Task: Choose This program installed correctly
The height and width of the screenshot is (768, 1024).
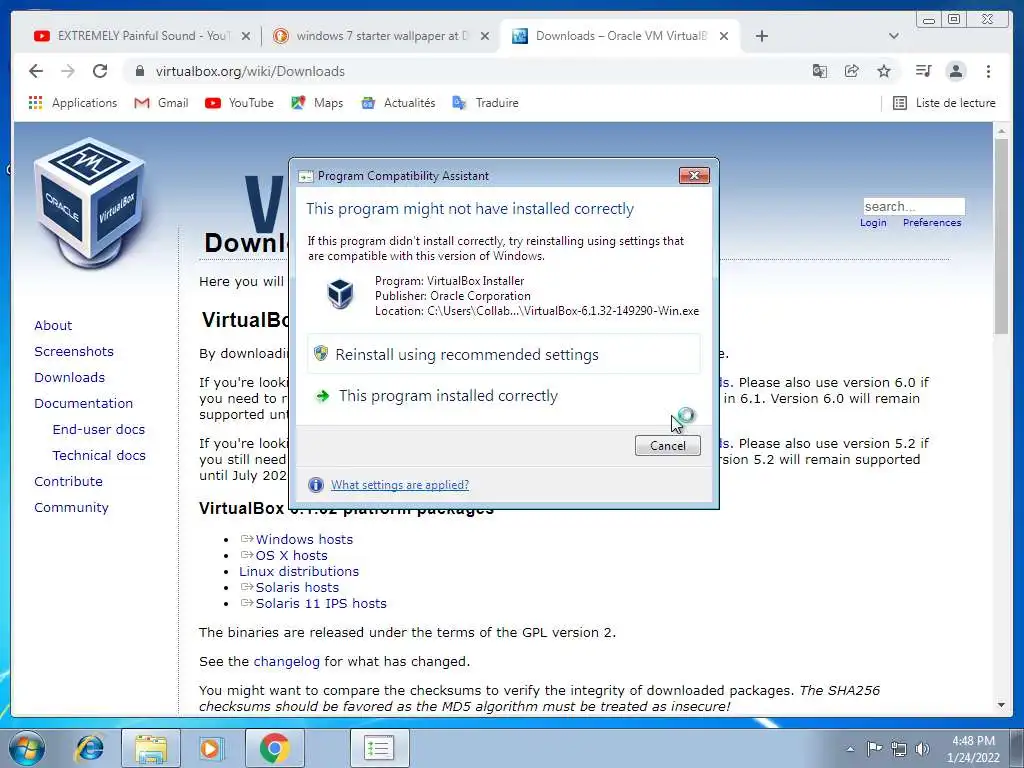Action: point(504,396)
